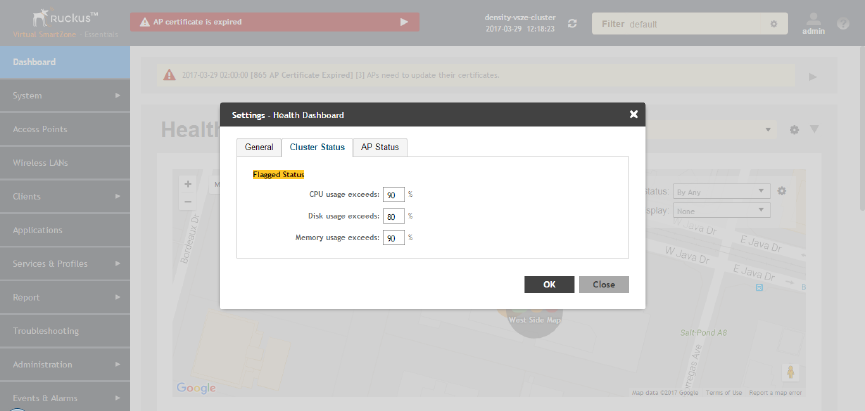Open Health dashboard settings with the gear icon
865x411 pixels.
click(794, 130)
